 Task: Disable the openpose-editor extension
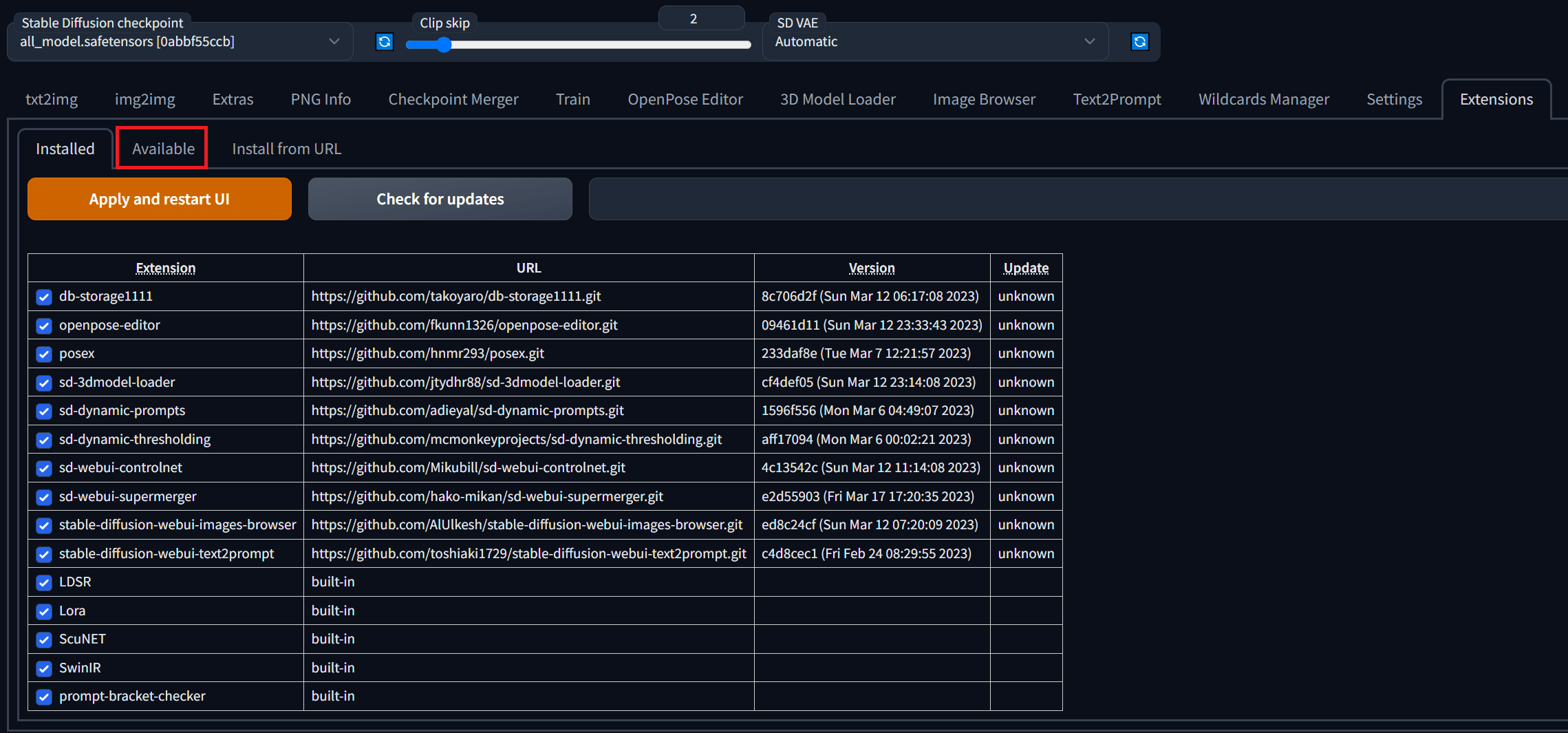43,326
